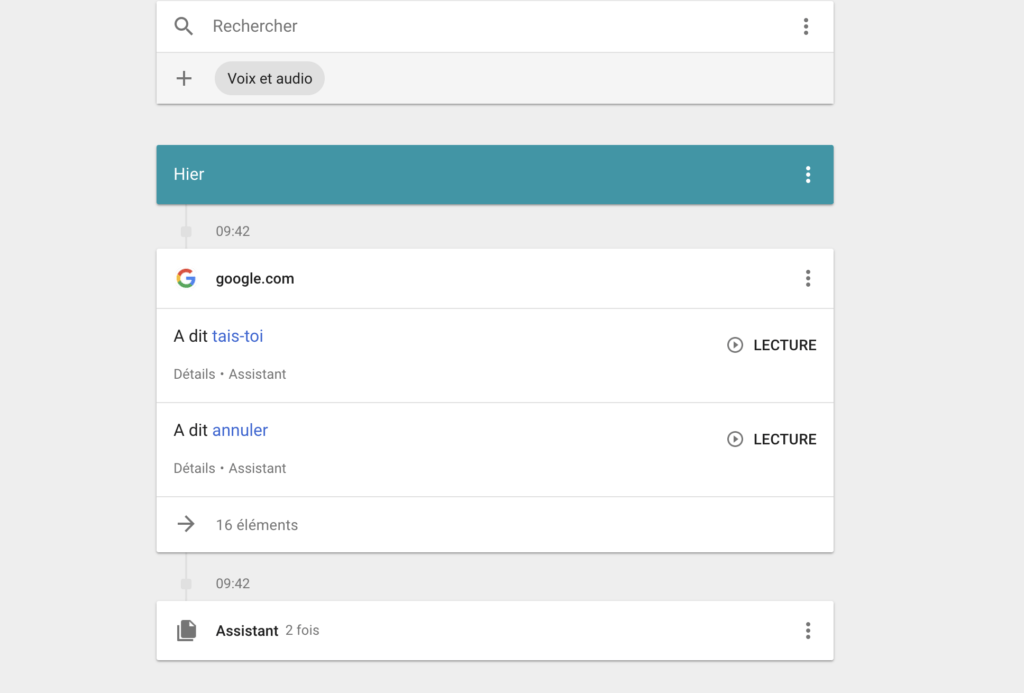
Task: Click the Assistant document stack icon
Action: [x=186, y=630]
